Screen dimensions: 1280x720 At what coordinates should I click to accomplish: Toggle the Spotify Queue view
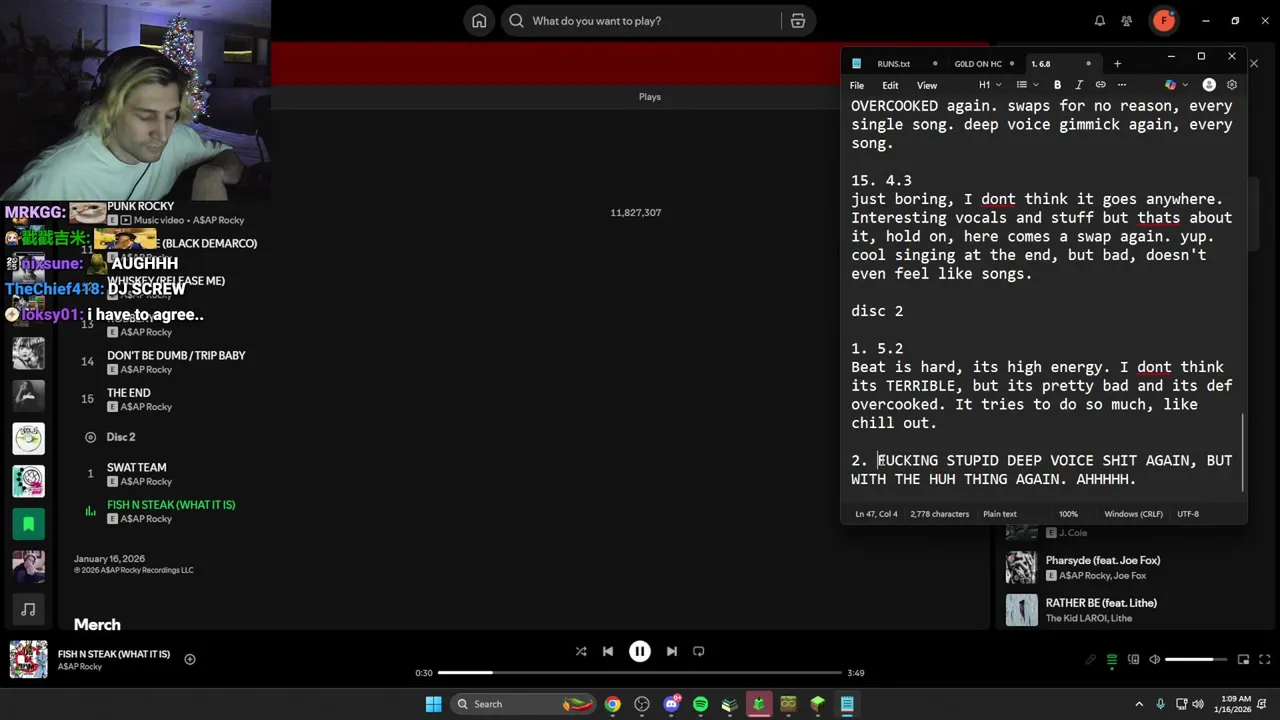click(1112, 659)
